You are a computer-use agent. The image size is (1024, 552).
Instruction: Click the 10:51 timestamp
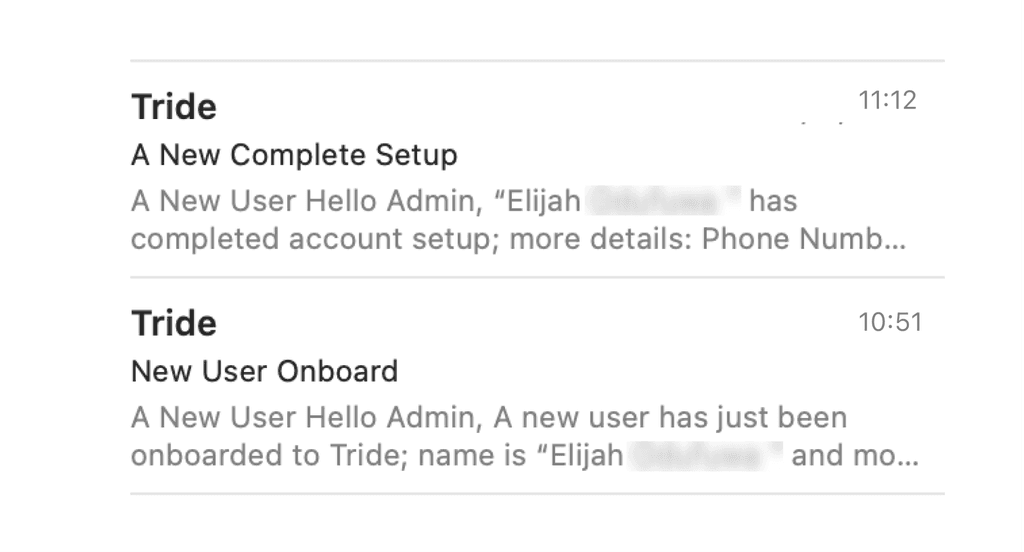(x=890, y=322)
